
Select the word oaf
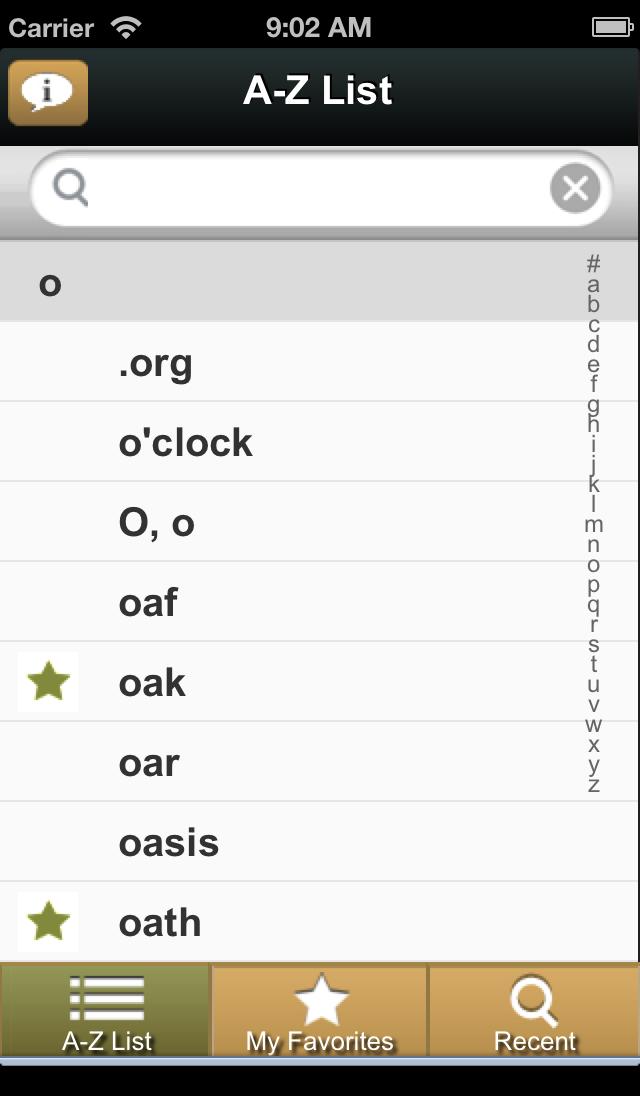point(148,603)
